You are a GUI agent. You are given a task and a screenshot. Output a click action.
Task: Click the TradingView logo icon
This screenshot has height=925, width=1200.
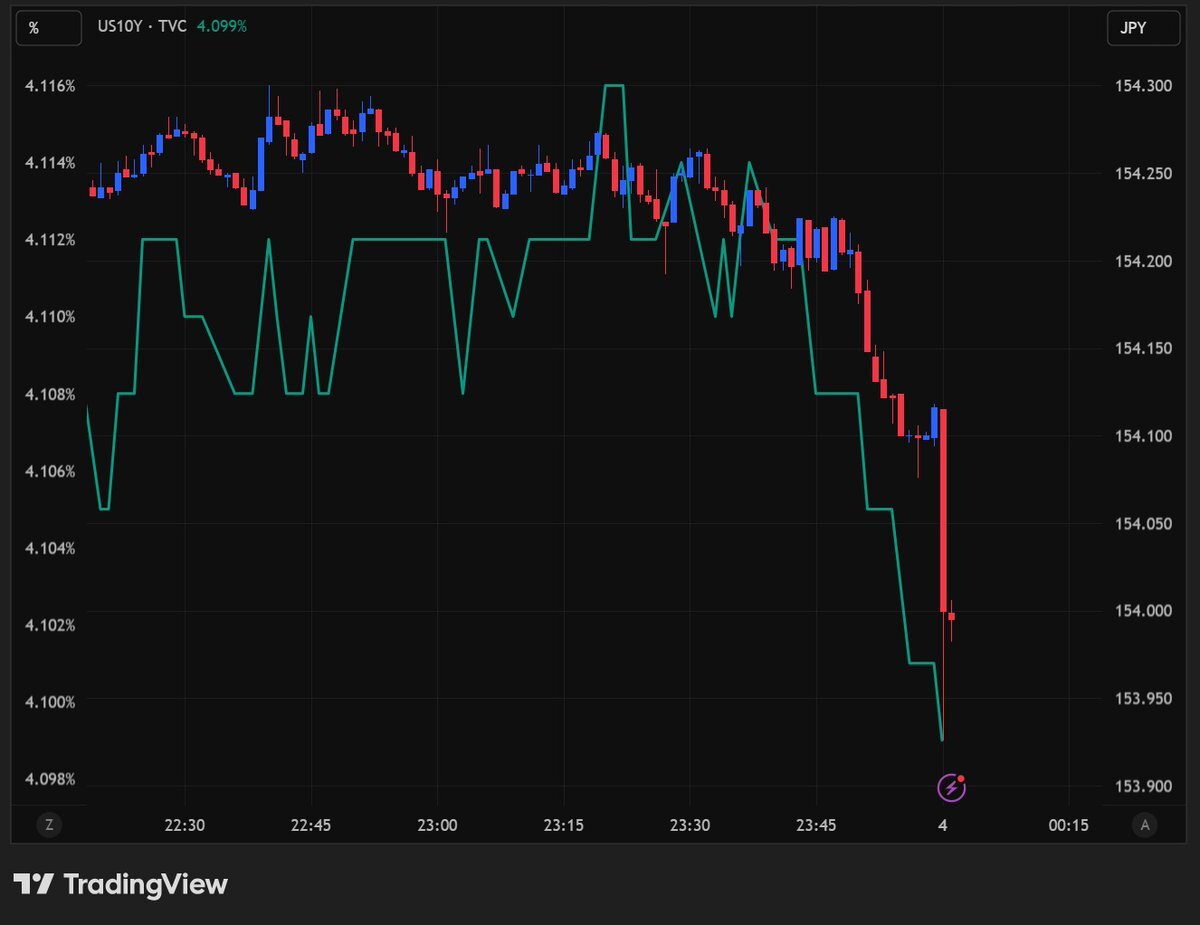point(32,884)
